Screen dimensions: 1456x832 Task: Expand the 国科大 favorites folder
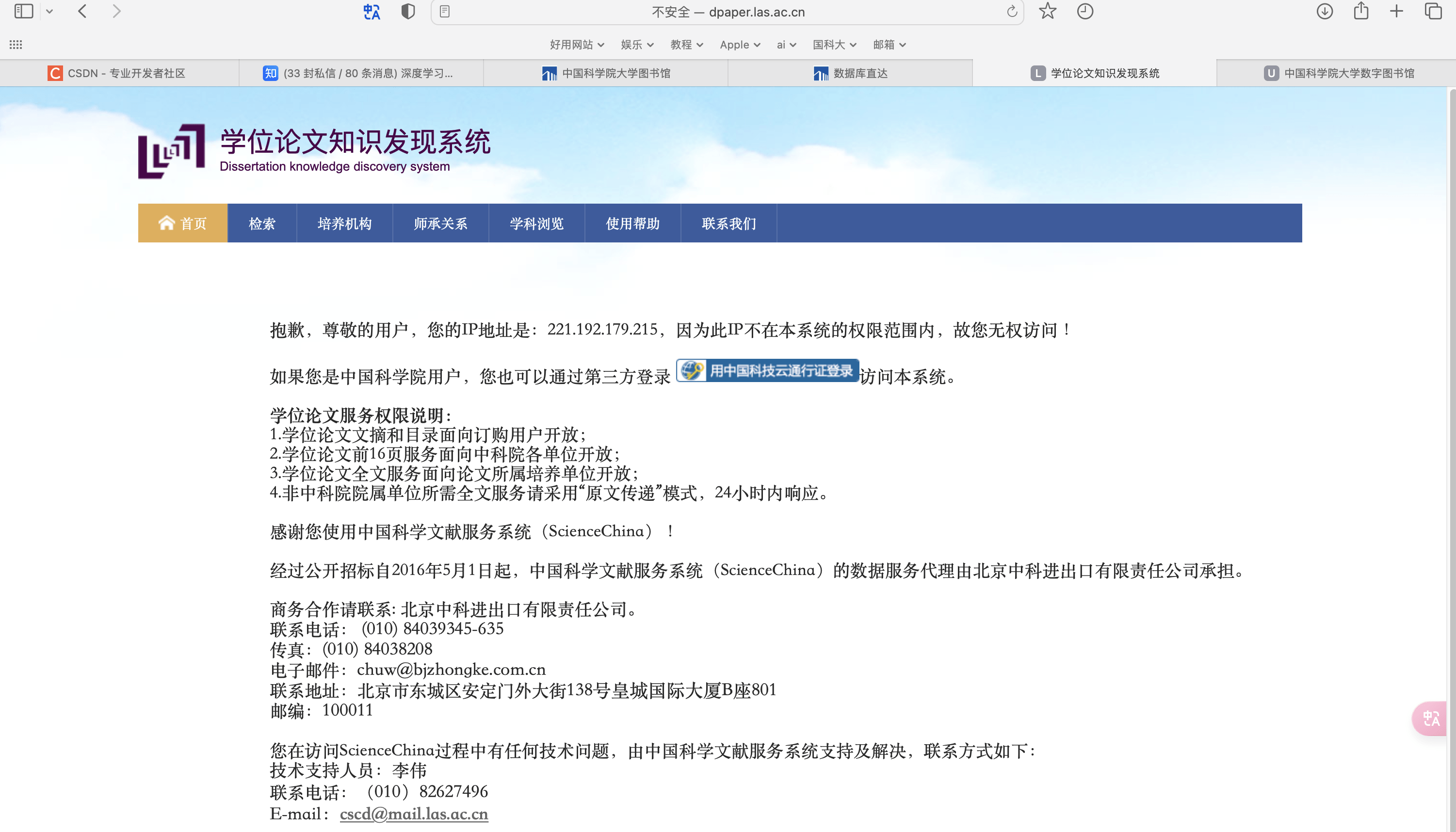coord(834,45)
